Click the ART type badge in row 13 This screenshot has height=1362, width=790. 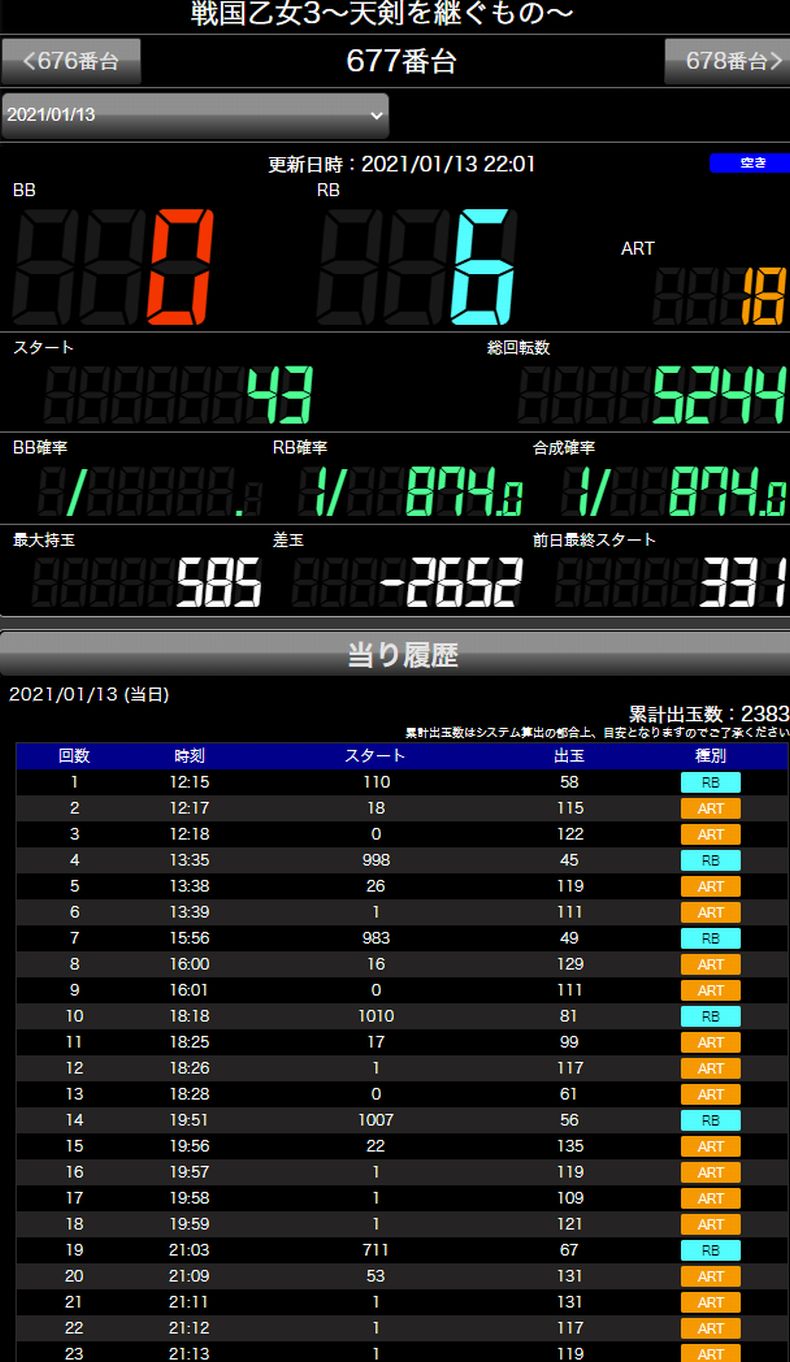coord(711,1094)
